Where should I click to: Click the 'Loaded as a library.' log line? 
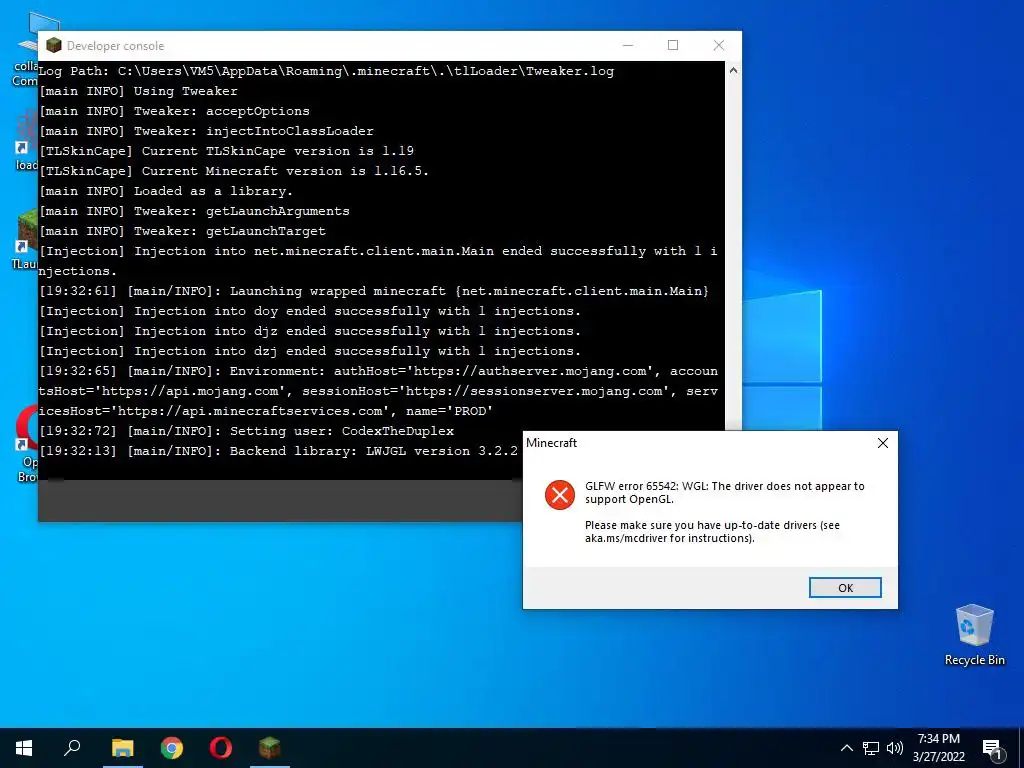[166, 191]
